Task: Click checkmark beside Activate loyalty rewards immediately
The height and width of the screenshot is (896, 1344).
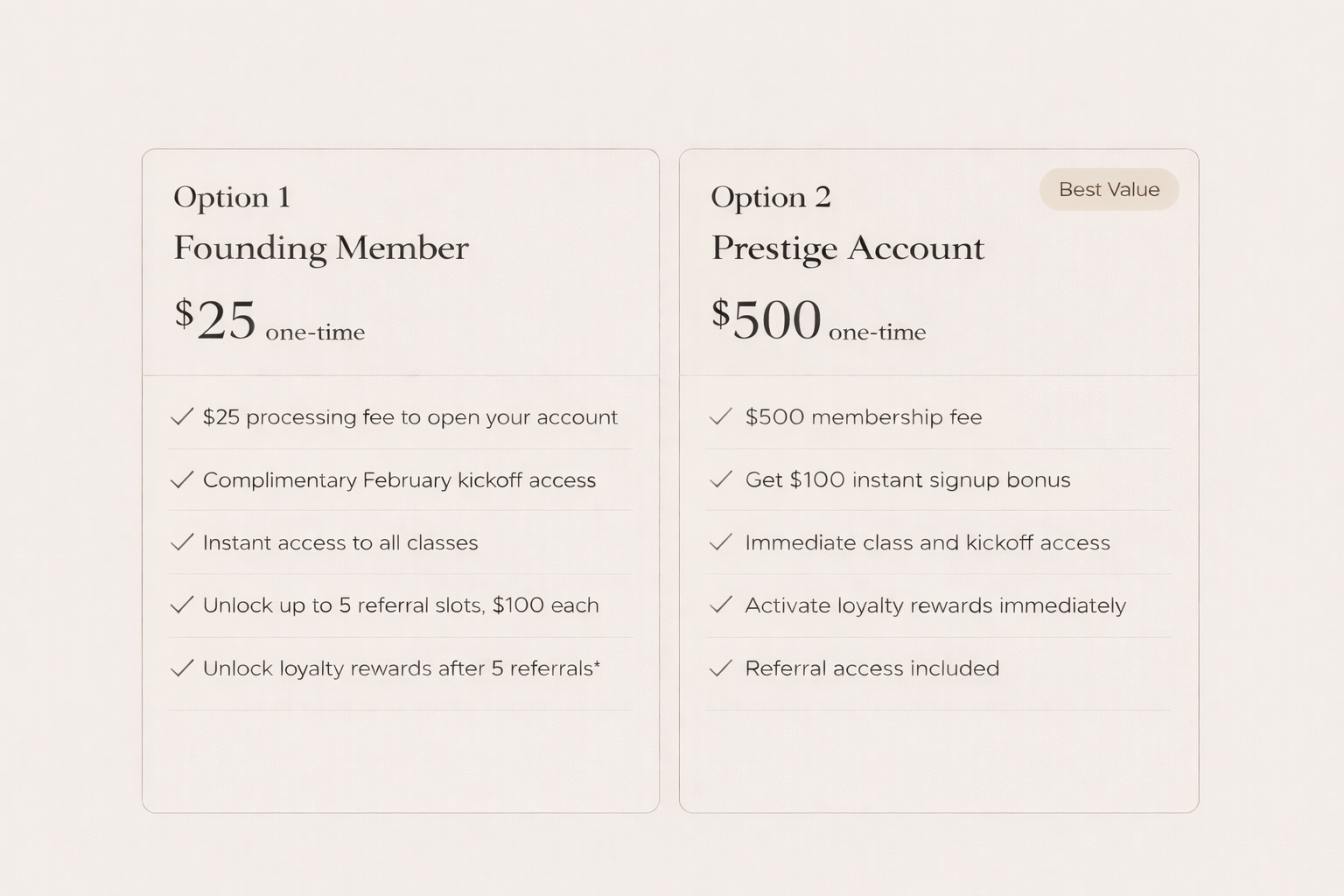Action: [720, 605]
